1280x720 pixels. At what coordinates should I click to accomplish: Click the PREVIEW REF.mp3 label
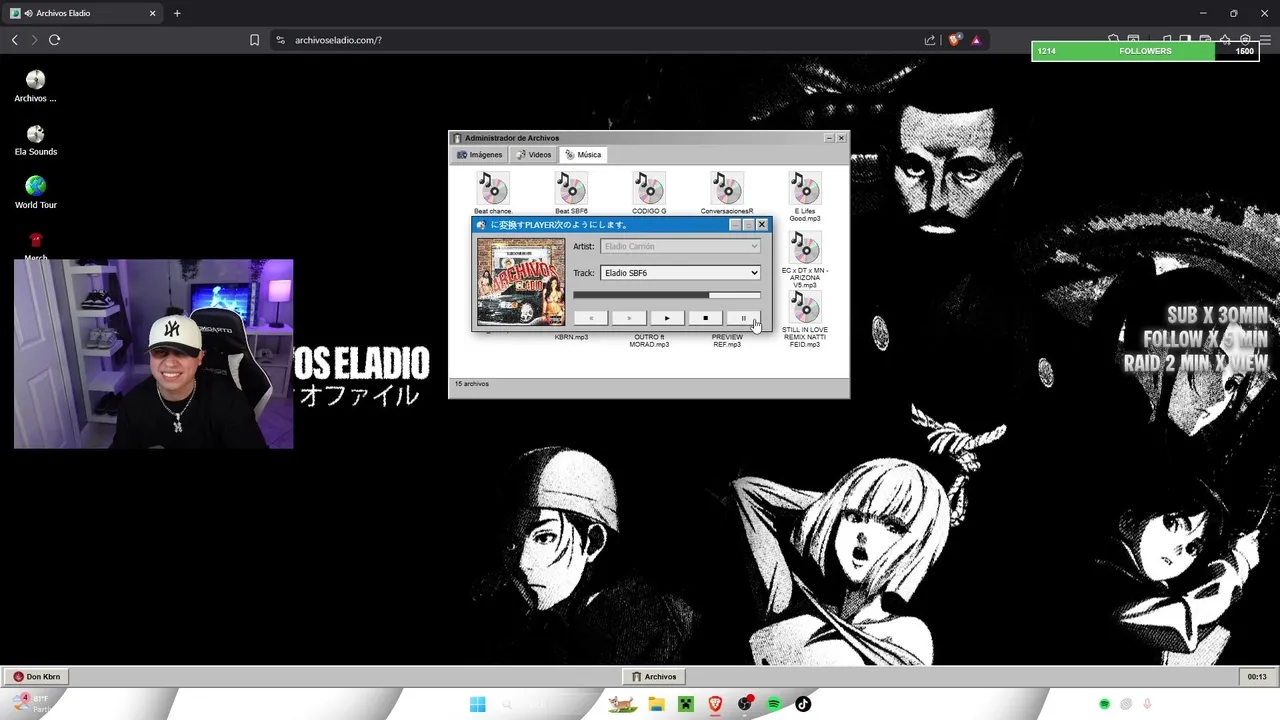coord(727,341)
